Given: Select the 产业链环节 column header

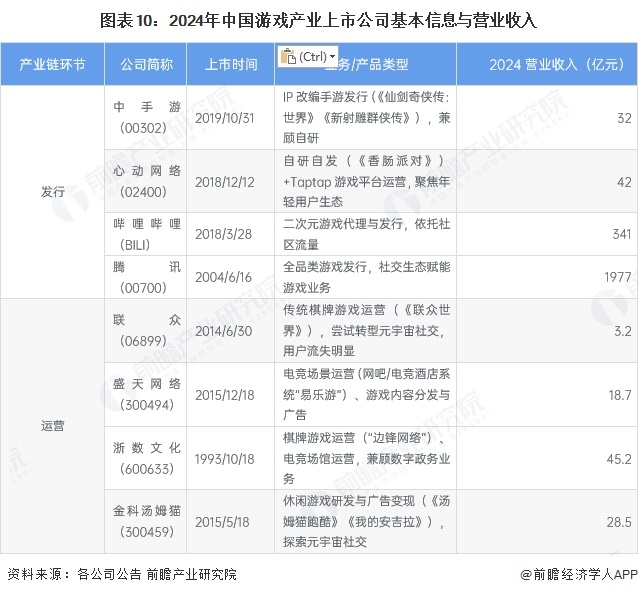Looking at the screenshot, I should (52, 65).
